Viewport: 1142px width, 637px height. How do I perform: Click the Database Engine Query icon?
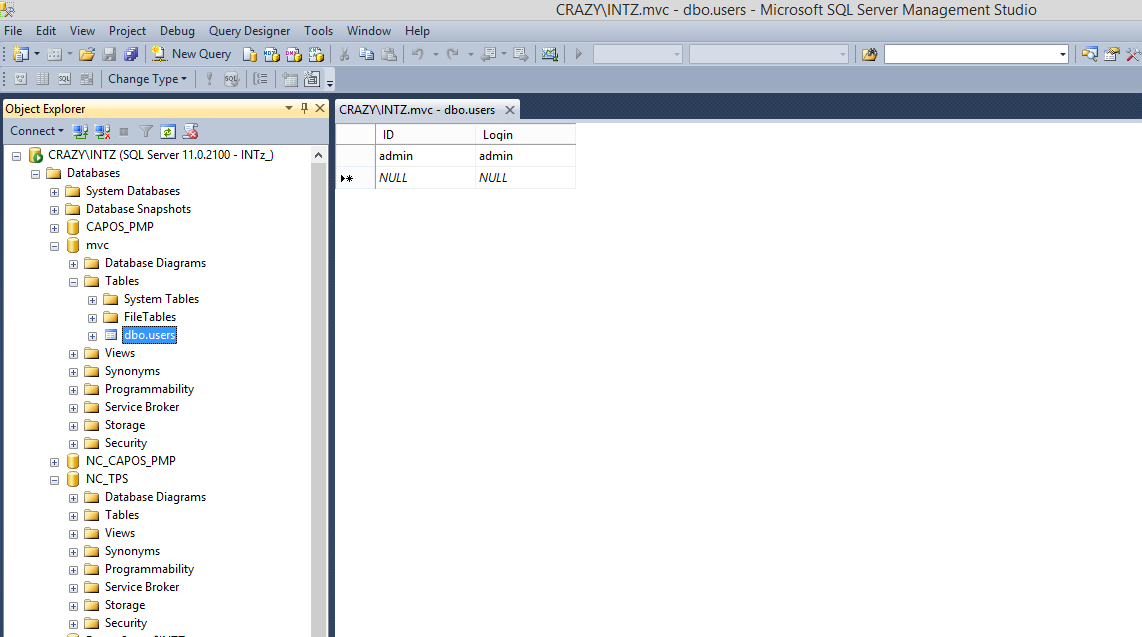tap(250, 54)
